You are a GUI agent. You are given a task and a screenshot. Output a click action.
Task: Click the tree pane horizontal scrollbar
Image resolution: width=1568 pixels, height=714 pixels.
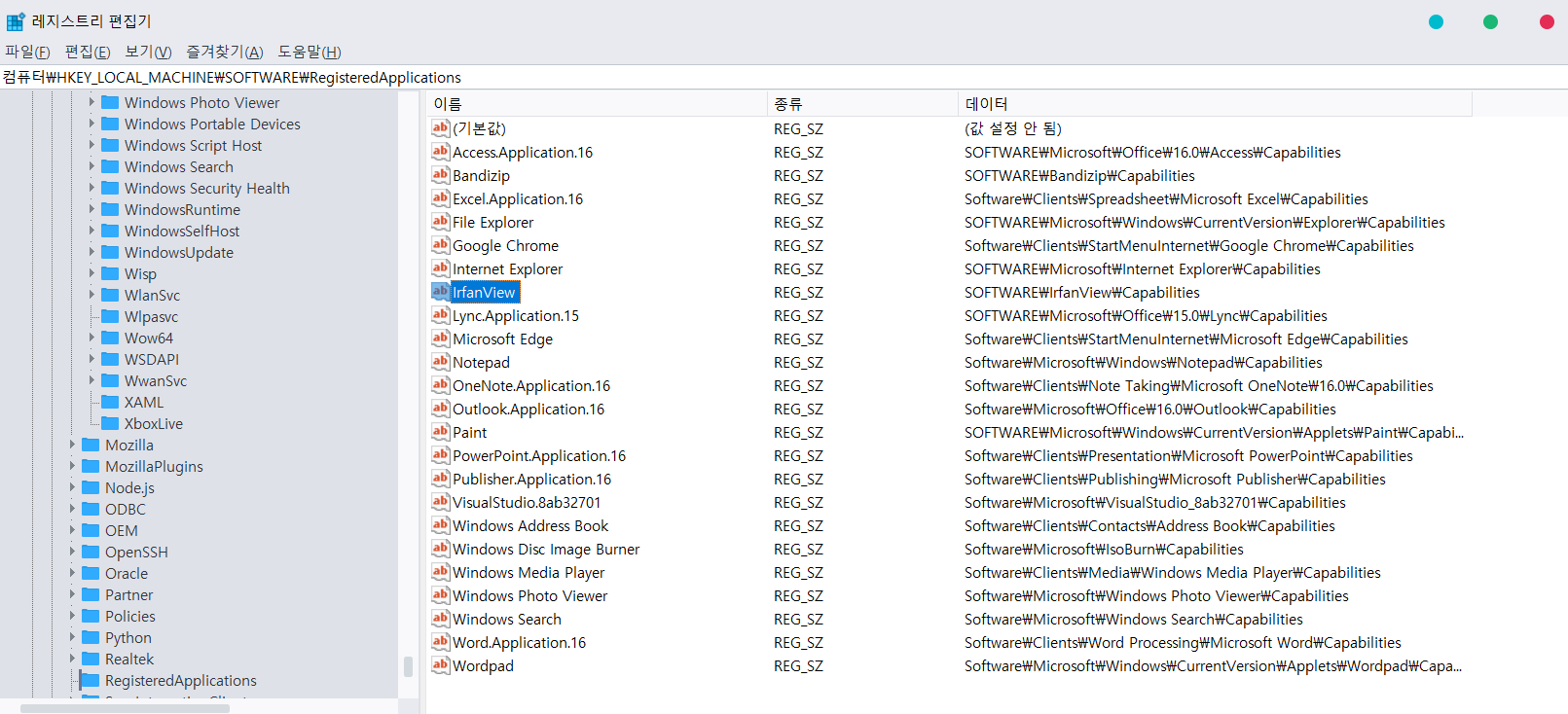pos(125,708)
